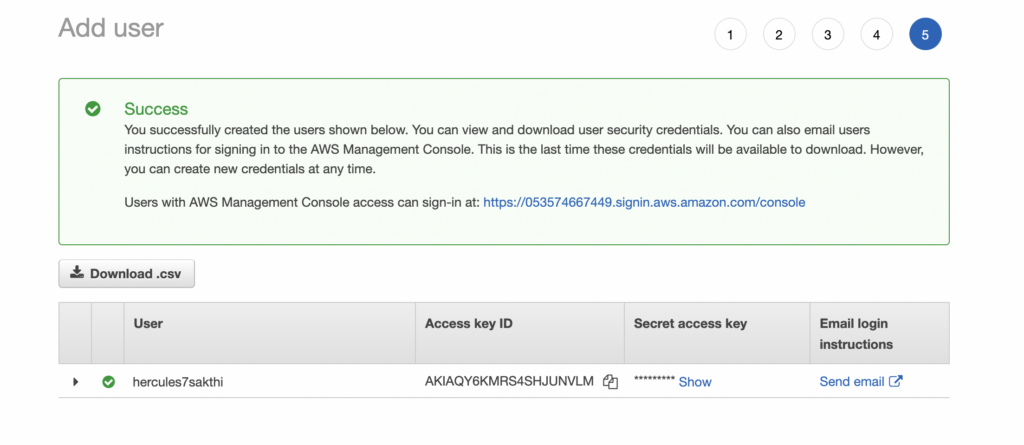
Task: Show the secret access key
Action: click(x=695, y=382)
